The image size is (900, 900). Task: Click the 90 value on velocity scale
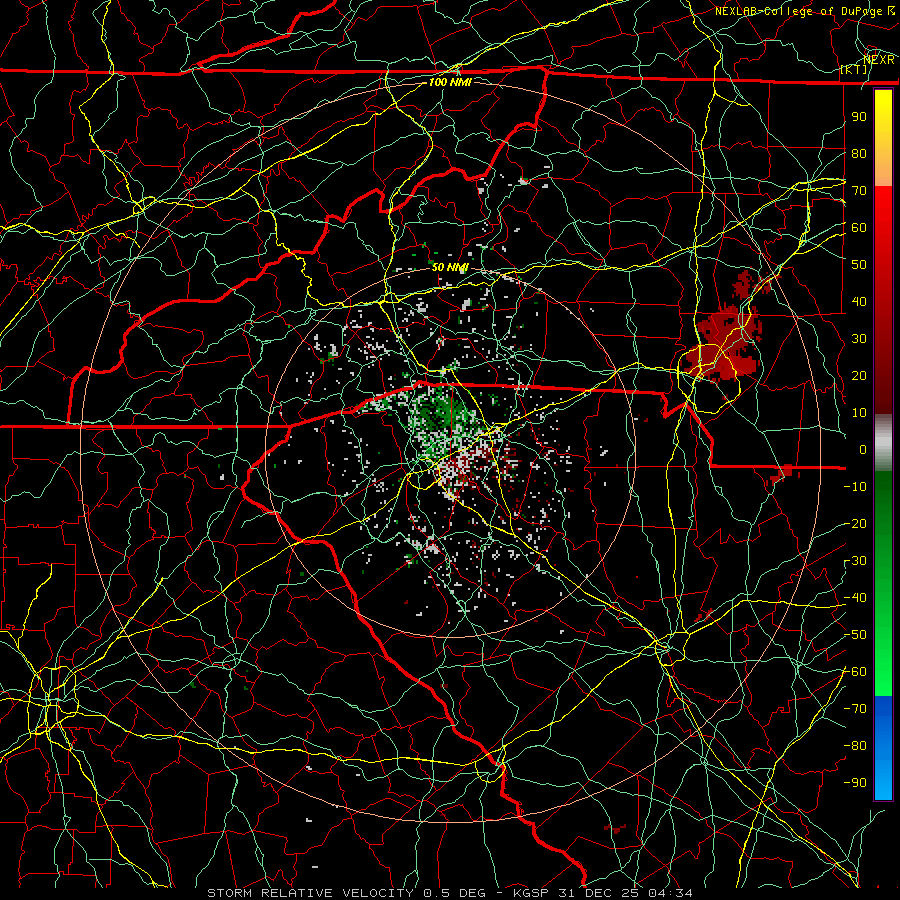point(859,117)
